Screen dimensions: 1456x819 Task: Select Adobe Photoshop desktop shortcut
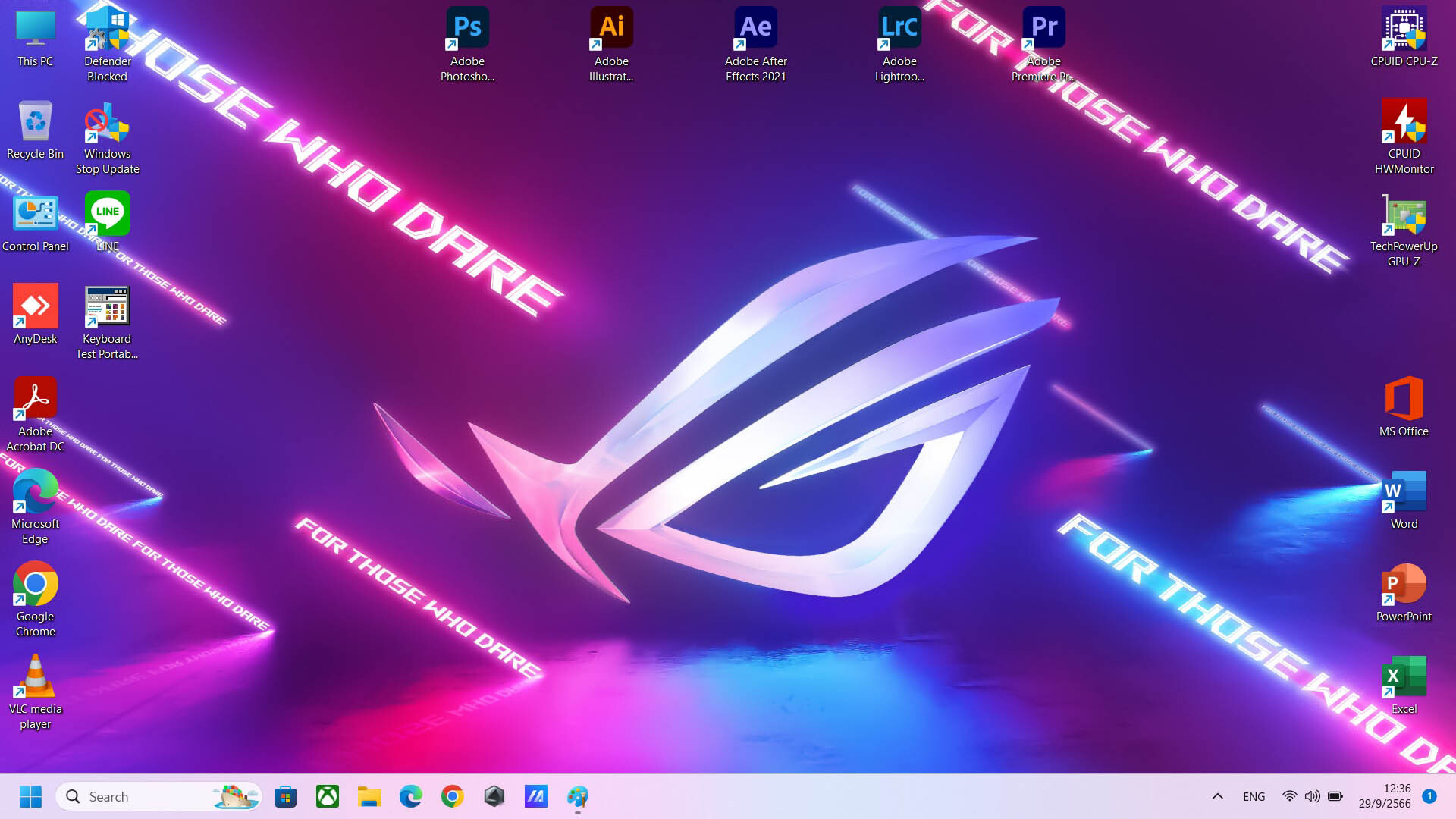coord(467,44)
